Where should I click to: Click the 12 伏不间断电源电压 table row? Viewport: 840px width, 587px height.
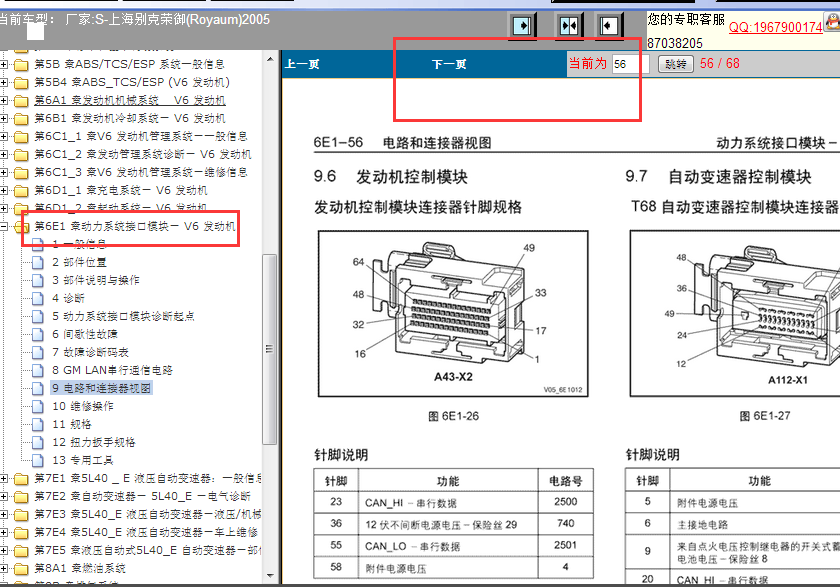[x=454, y=524]
